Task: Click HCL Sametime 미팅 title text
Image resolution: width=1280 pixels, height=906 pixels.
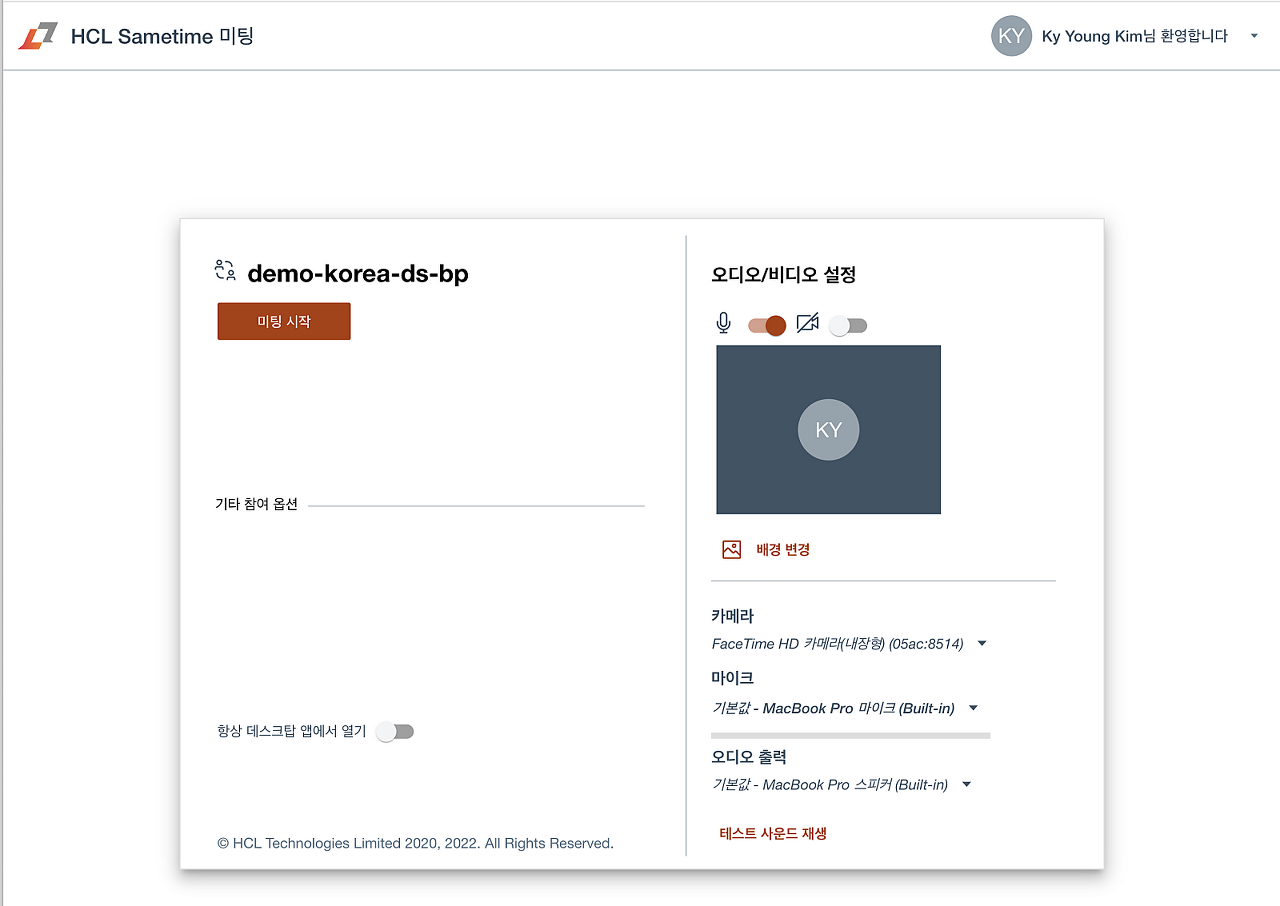Action: point(162,37)
